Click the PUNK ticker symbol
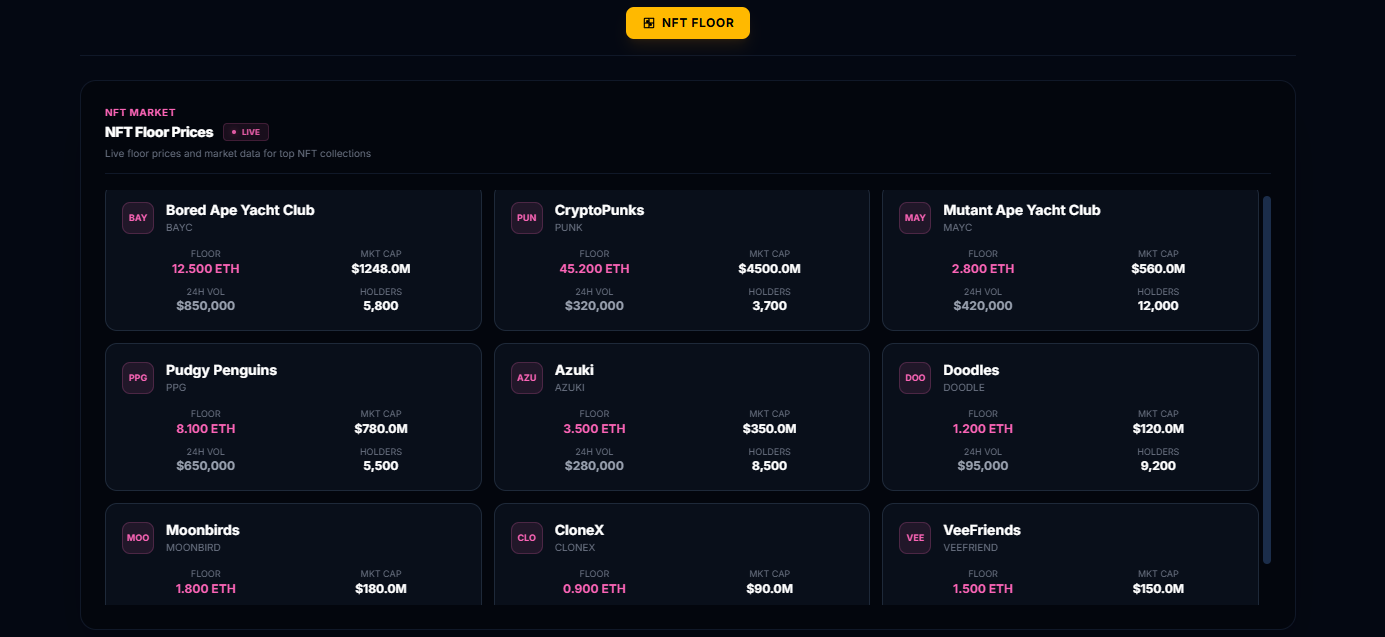 coord(569,228)
